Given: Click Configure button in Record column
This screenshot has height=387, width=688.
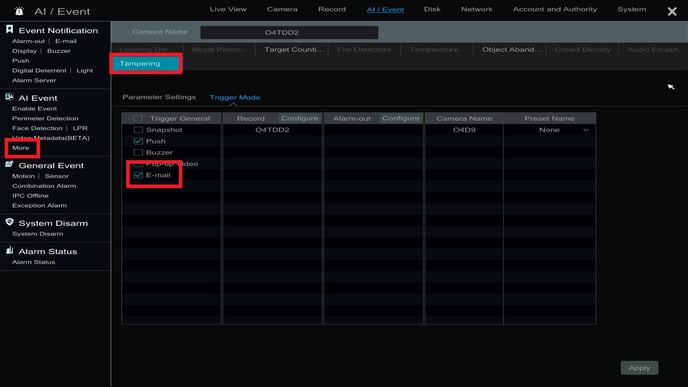Looking at the screenshot, I should coord(300,118).
